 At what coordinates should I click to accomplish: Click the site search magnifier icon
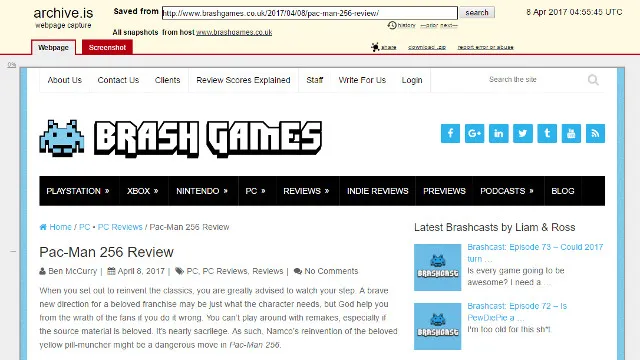point(593,80)
